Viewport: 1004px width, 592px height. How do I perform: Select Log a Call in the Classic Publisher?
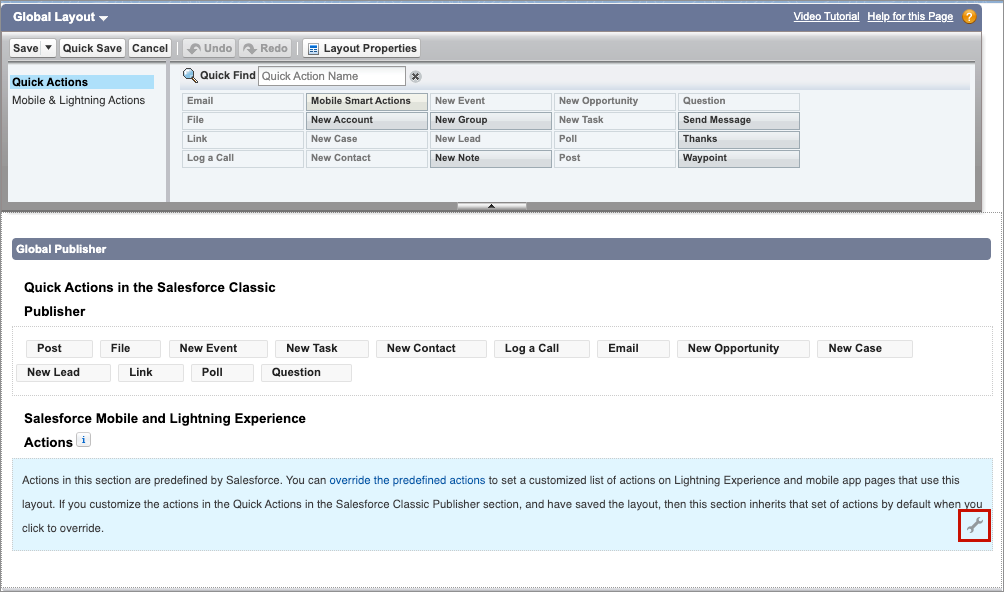(542, 349)
